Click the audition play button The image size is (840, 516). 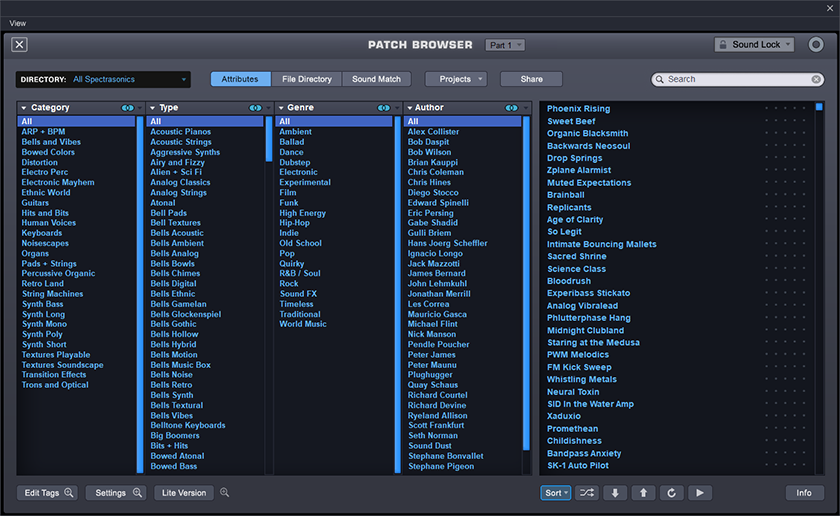click(700, 492)
